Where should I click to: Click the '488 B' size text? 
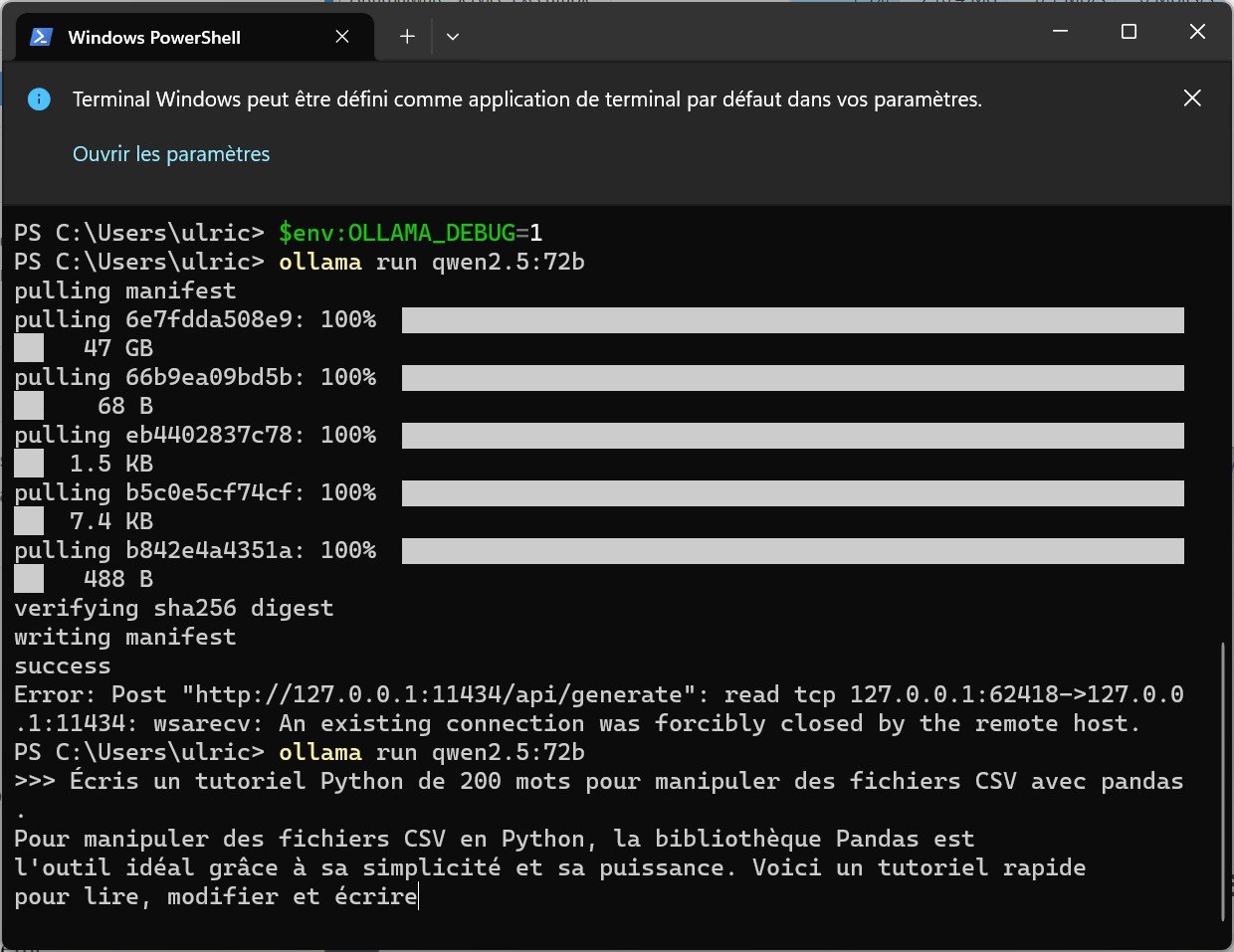(x=118, y=579)
